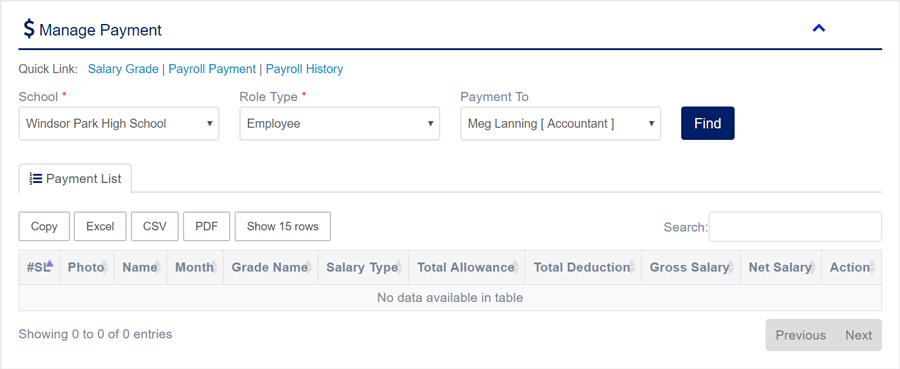Sort by the Month column
This screenshot has width=900, height=369.
coord(195,267)
